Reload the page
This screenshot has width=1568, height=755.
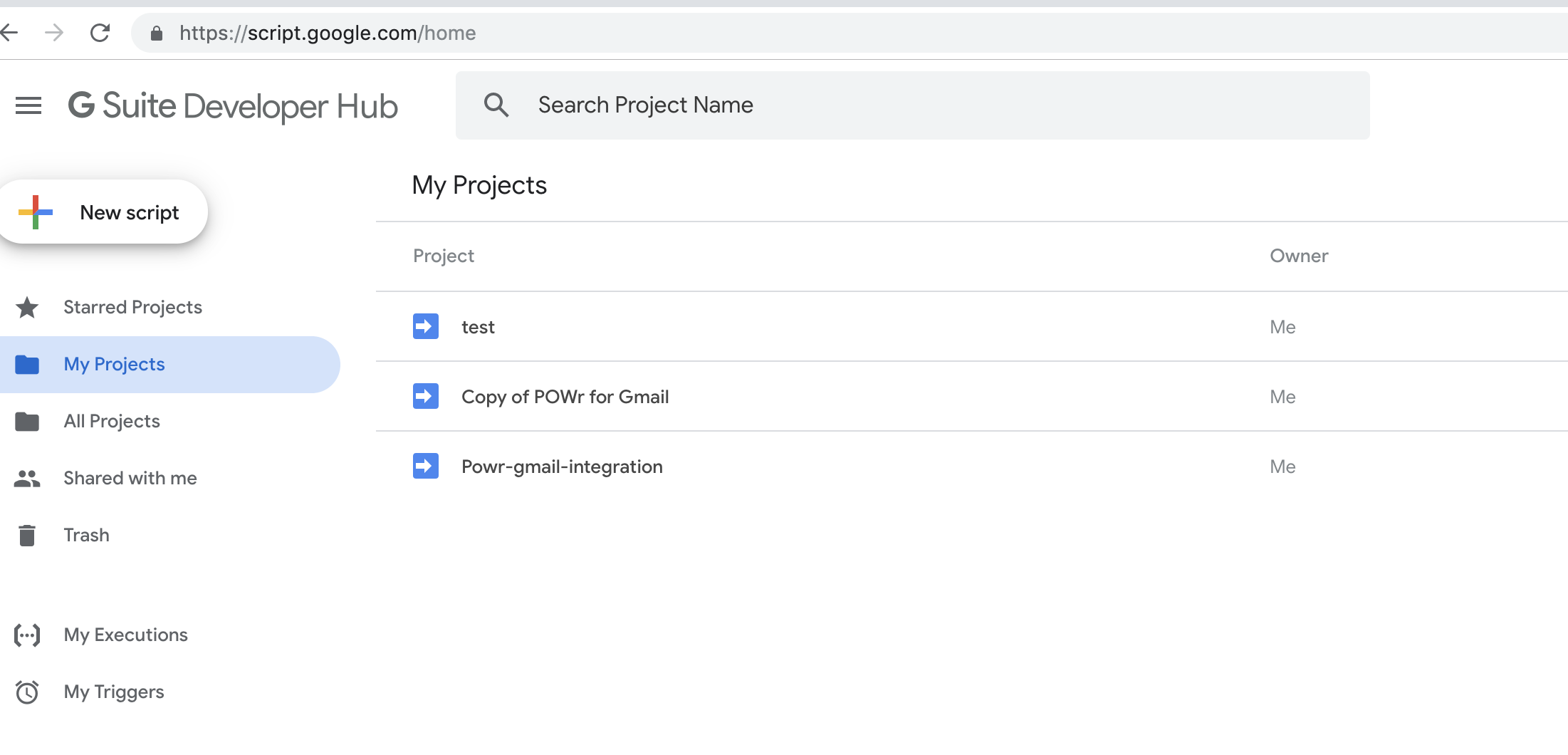[100, 33]
